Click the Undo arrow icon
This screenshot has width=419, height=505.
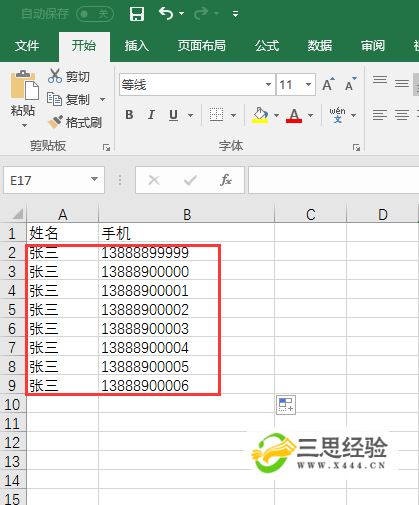[x=166, y=14]
